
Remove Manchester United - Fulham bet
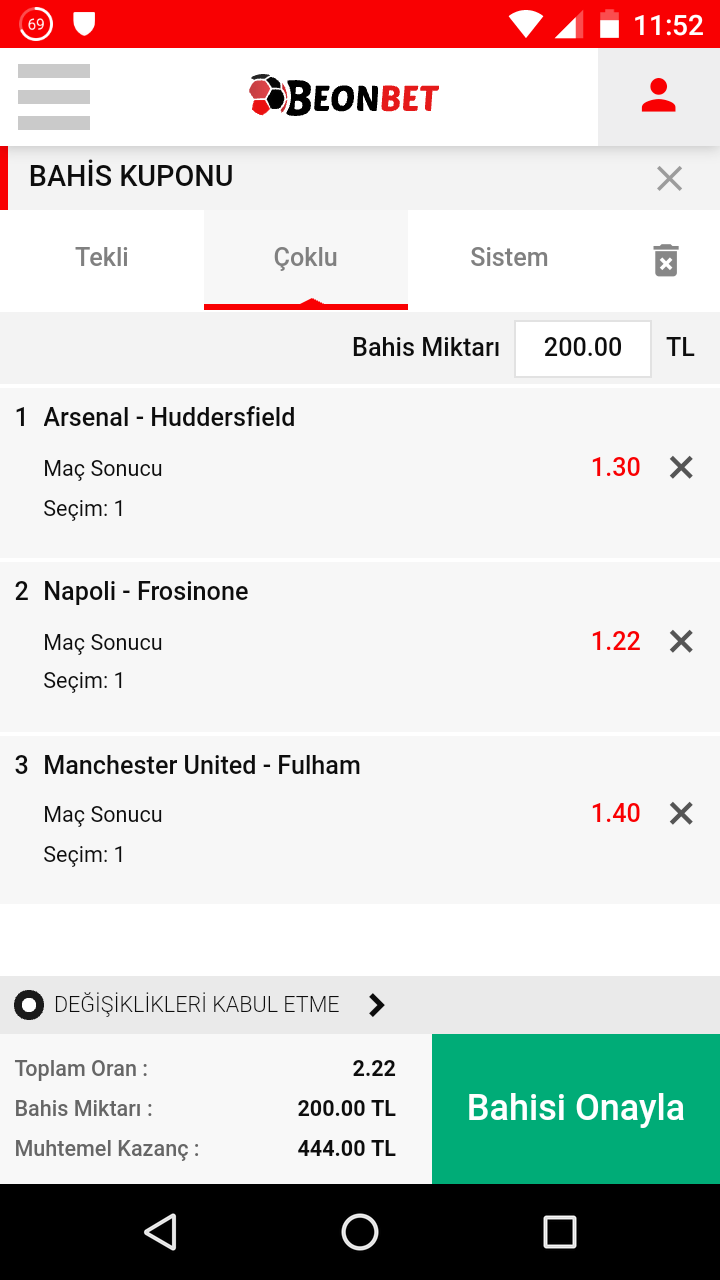pyautogui.click(x=681, y=813)
